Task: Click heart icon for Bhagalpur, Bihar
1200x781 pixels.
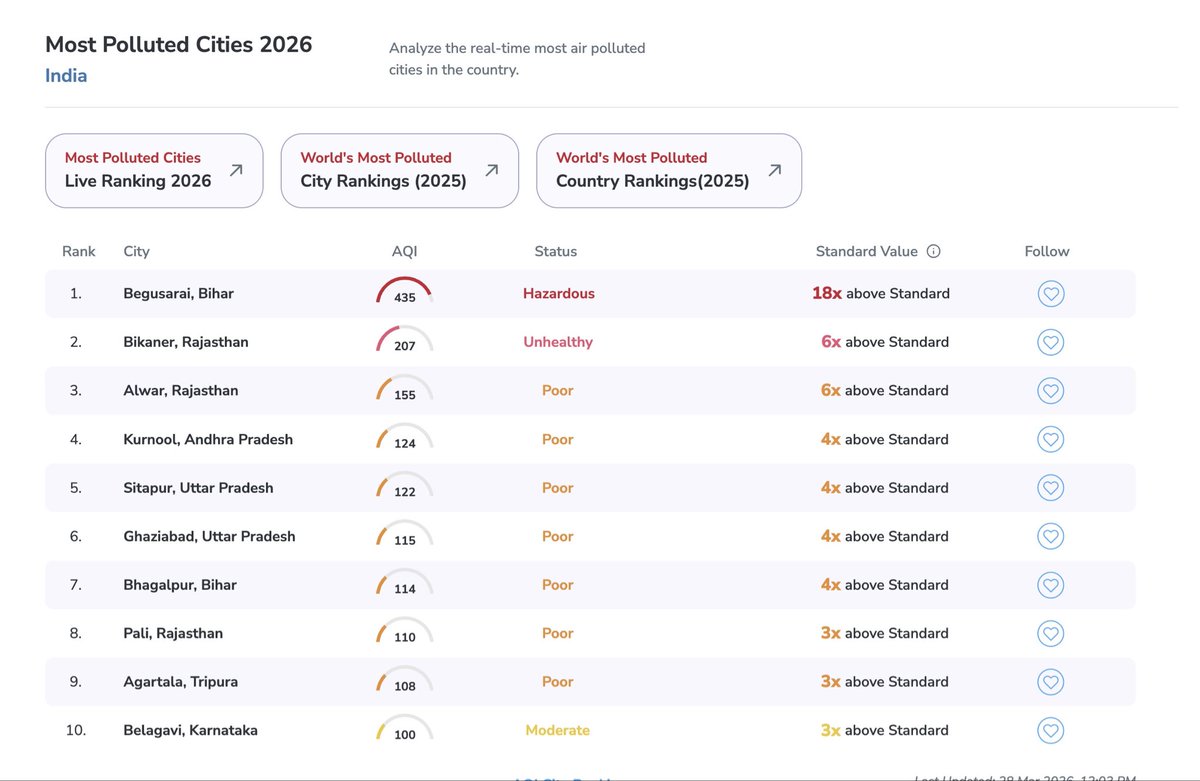Action: coord(1050,585)
